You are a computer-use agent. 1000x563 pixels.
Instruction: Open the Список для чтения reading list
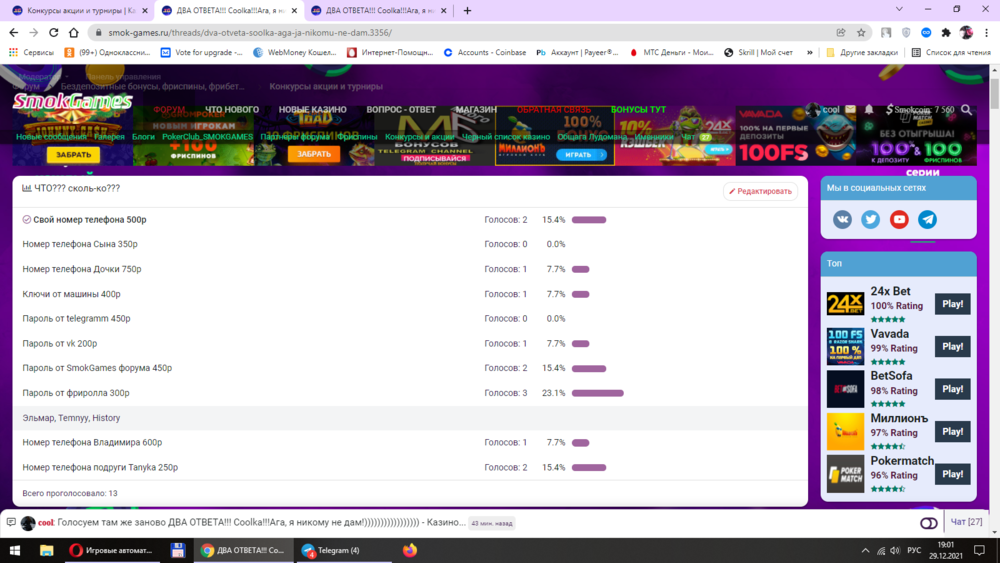pos(951,52)
